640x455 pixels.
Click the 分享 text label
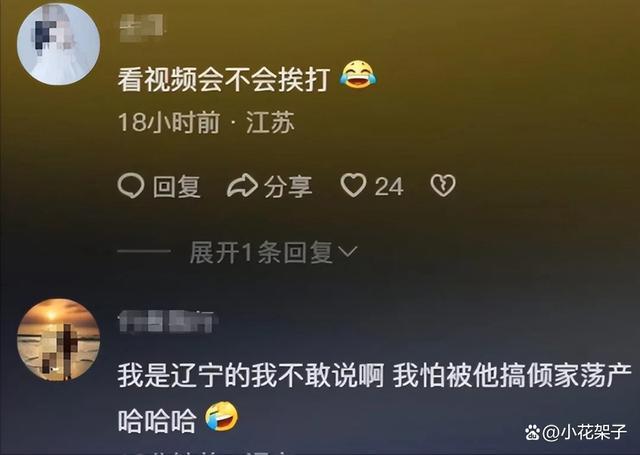288,187
